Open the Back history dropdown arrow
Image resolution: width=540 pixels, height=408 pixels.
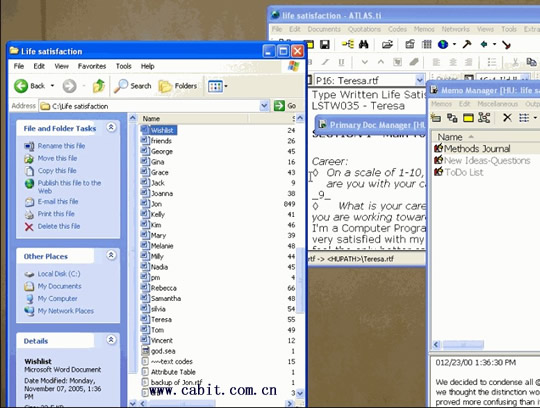(52, 86)
